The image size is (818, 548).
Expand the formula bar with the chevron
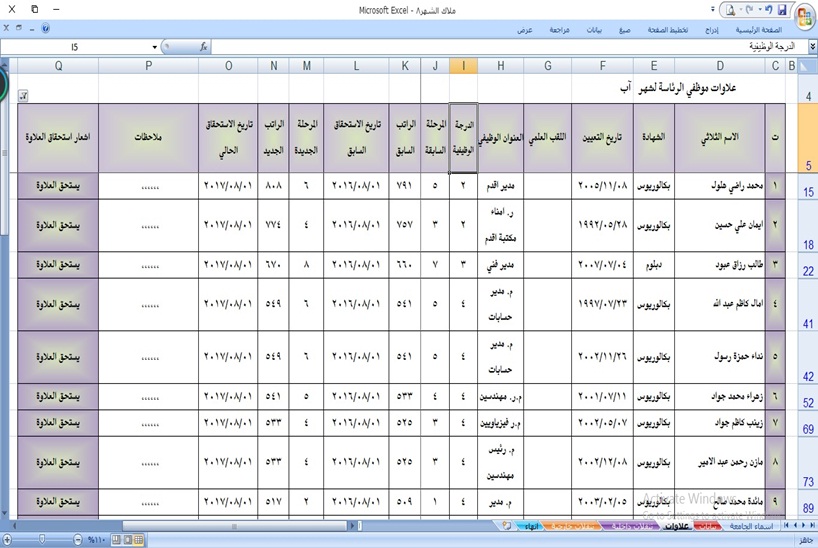click(812, 47)
